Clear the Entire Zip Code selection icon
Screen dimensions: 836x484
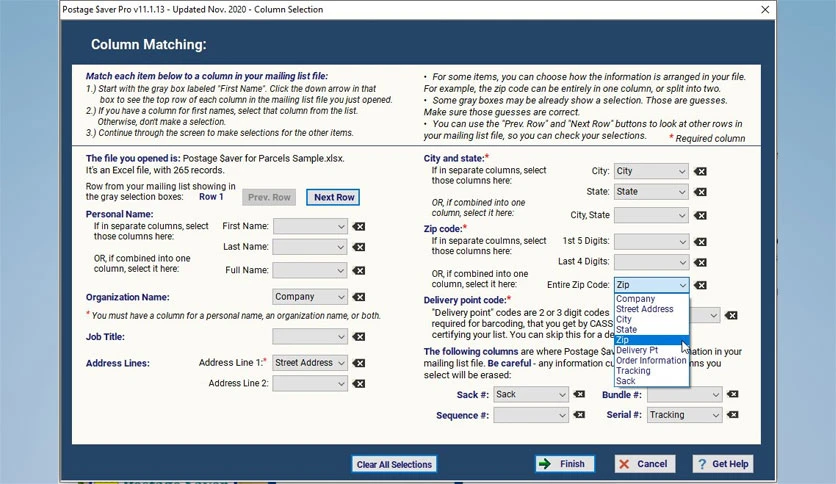click(x=700, y=285)
